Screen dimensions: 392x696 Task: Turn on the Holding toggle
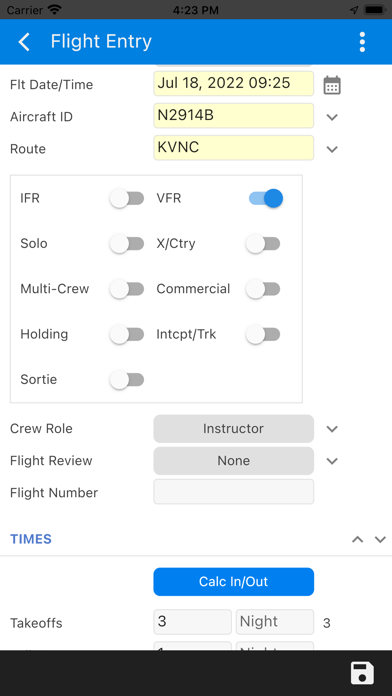click(127, 334)
